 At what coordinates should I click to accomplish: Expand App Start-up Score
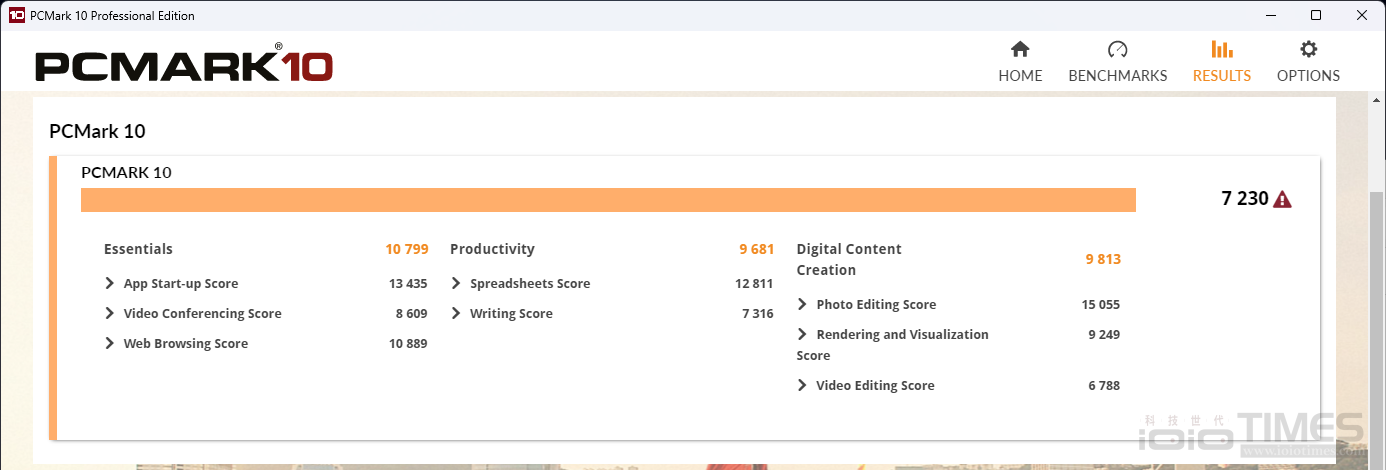(109, 284)
